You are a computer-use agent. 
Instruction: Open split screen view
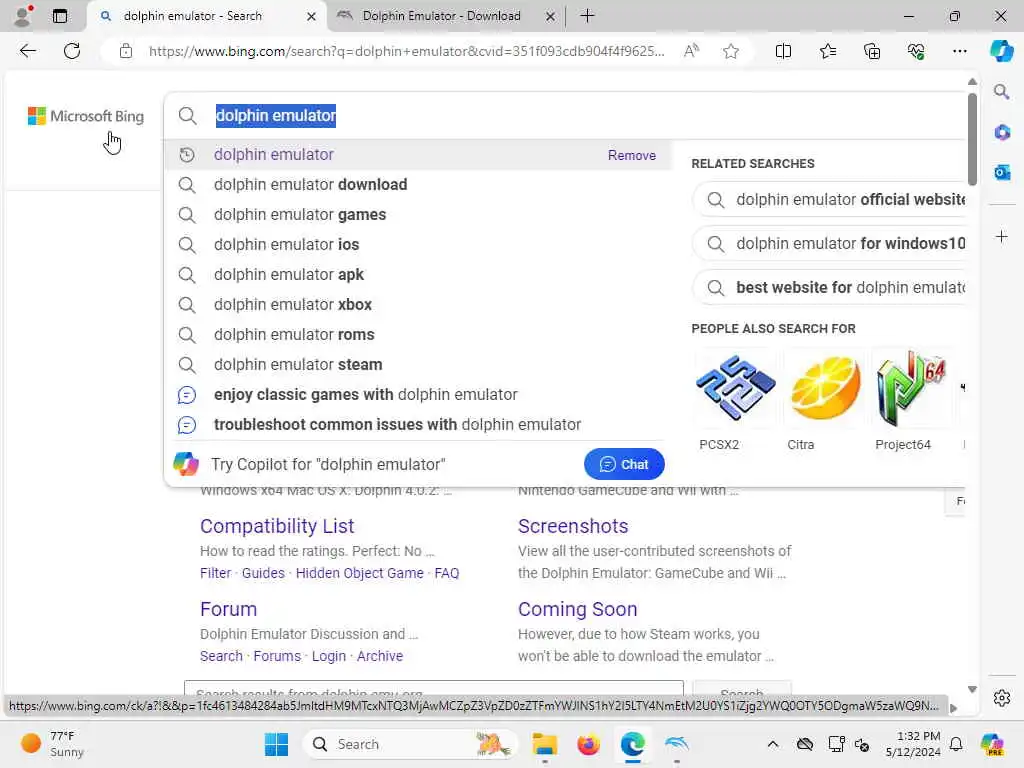(783, 51)
